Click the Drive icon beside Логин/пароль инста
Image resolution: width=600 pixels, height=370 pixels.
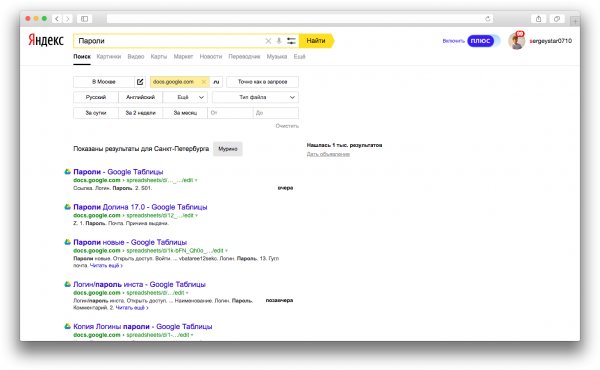[x=67, y=284]
